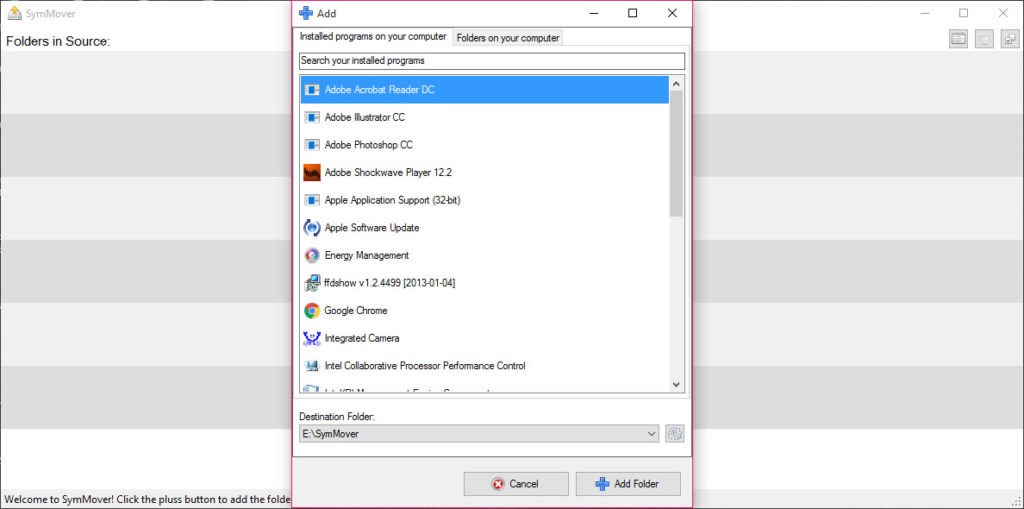
Task: Select Adobe Photoshop CC from the list
Action: [485, 145]
